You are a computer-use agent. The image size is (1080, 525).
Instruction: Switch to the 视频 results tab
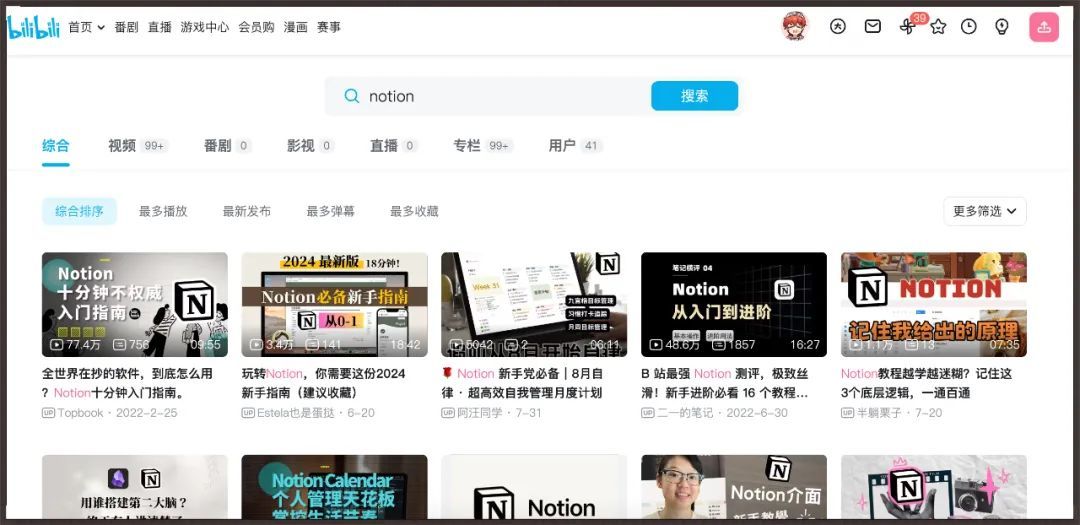point(138,146)
